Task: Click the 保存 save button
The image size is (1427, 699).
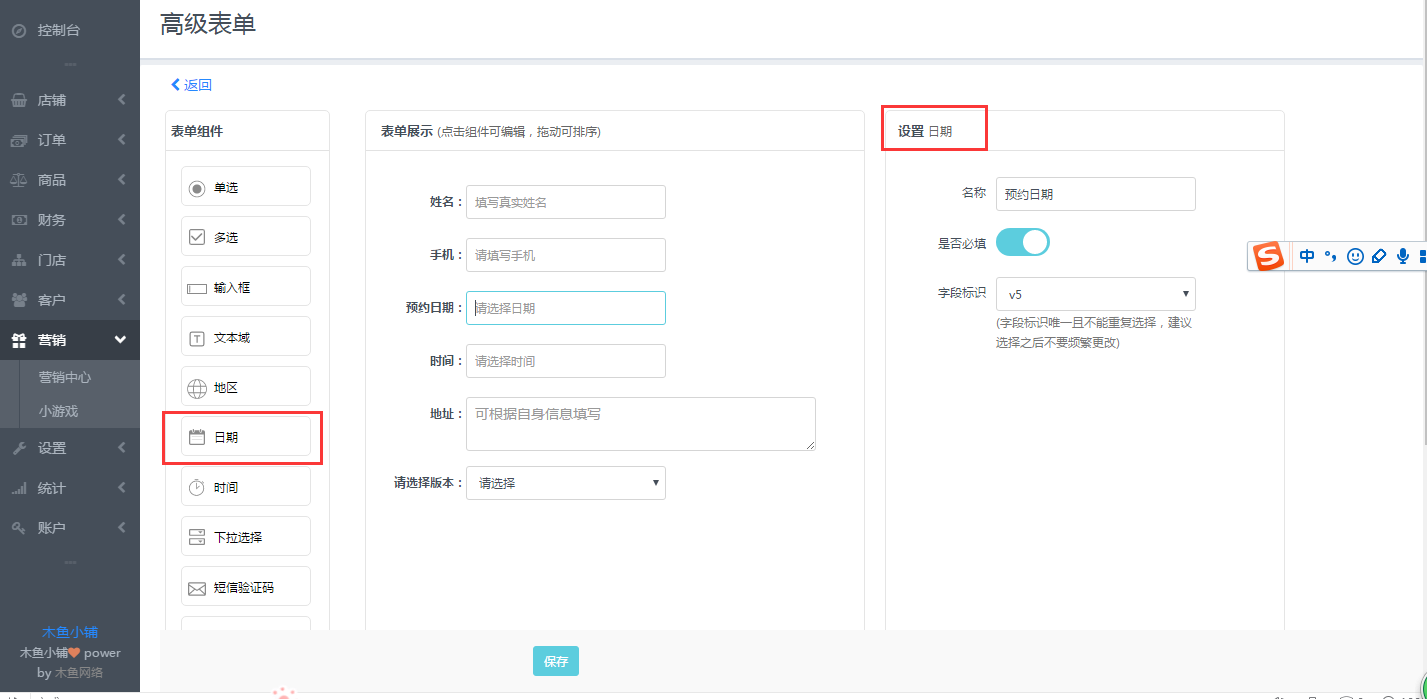Action: click(555, 661)
